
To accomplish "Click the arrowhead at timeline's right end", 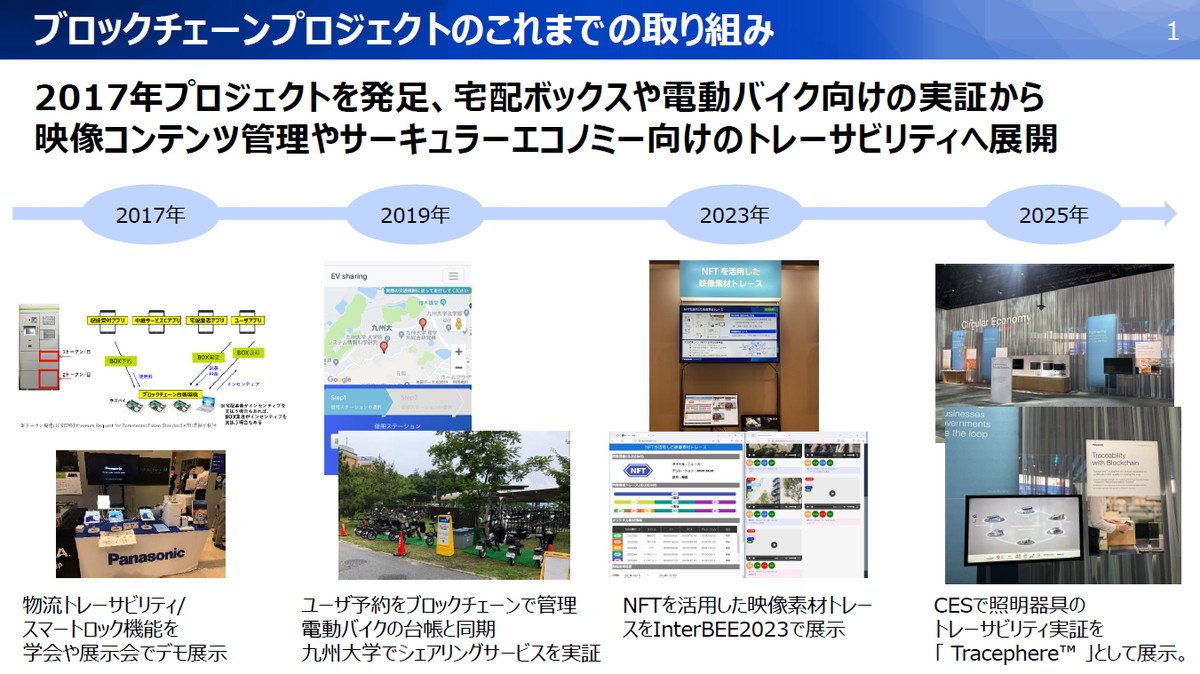I will (x=1170, y=212).
